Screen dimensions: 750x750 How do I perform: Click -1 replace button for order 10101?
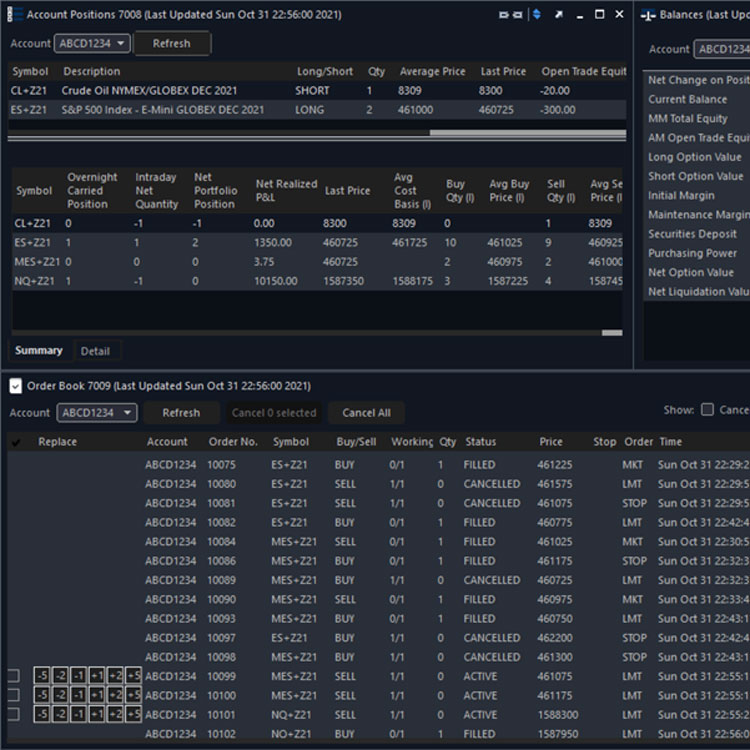[x=78, y=714]
